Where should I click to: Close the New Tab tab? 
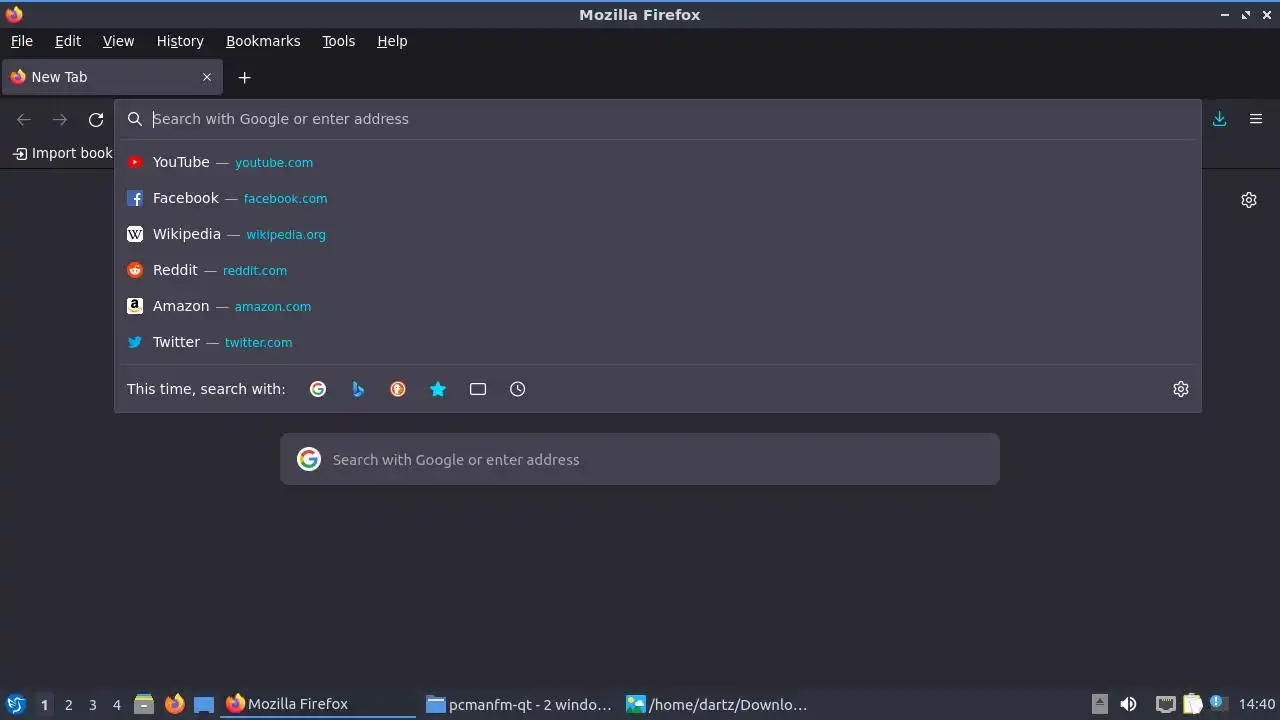(207, 77)
